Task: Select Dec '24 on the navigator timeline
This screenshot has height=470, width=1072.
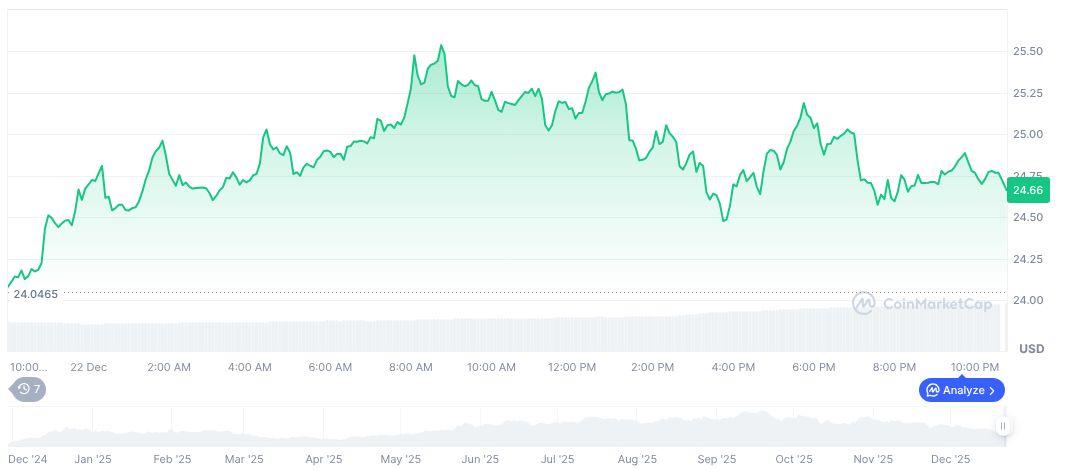Action: click(27, 460)
